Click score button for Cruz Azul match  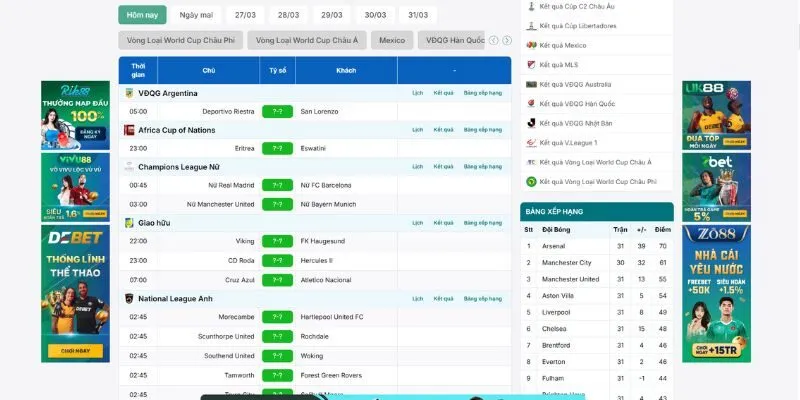click(x=278, y=280)
